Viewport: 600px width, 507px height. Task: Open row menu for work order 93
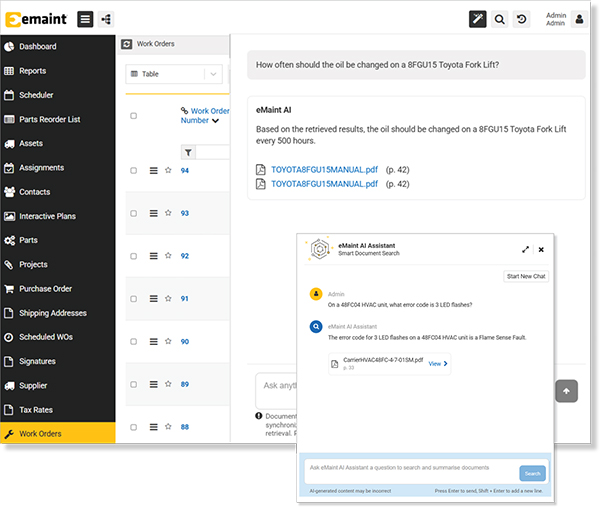tap(153, 214)
